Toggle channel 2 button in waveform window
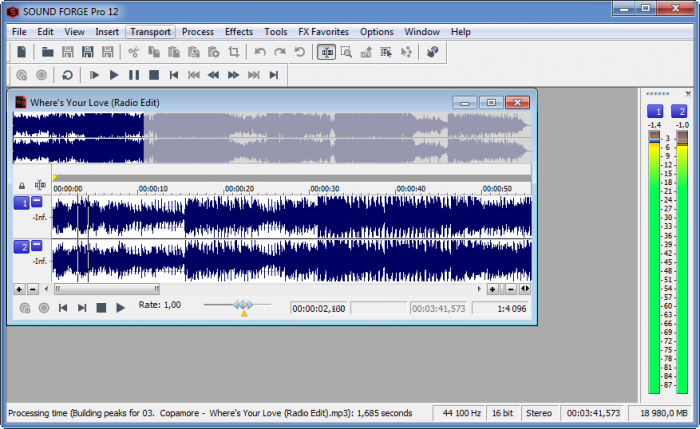Viewport: 700px width, 429px height. (21, 247)
